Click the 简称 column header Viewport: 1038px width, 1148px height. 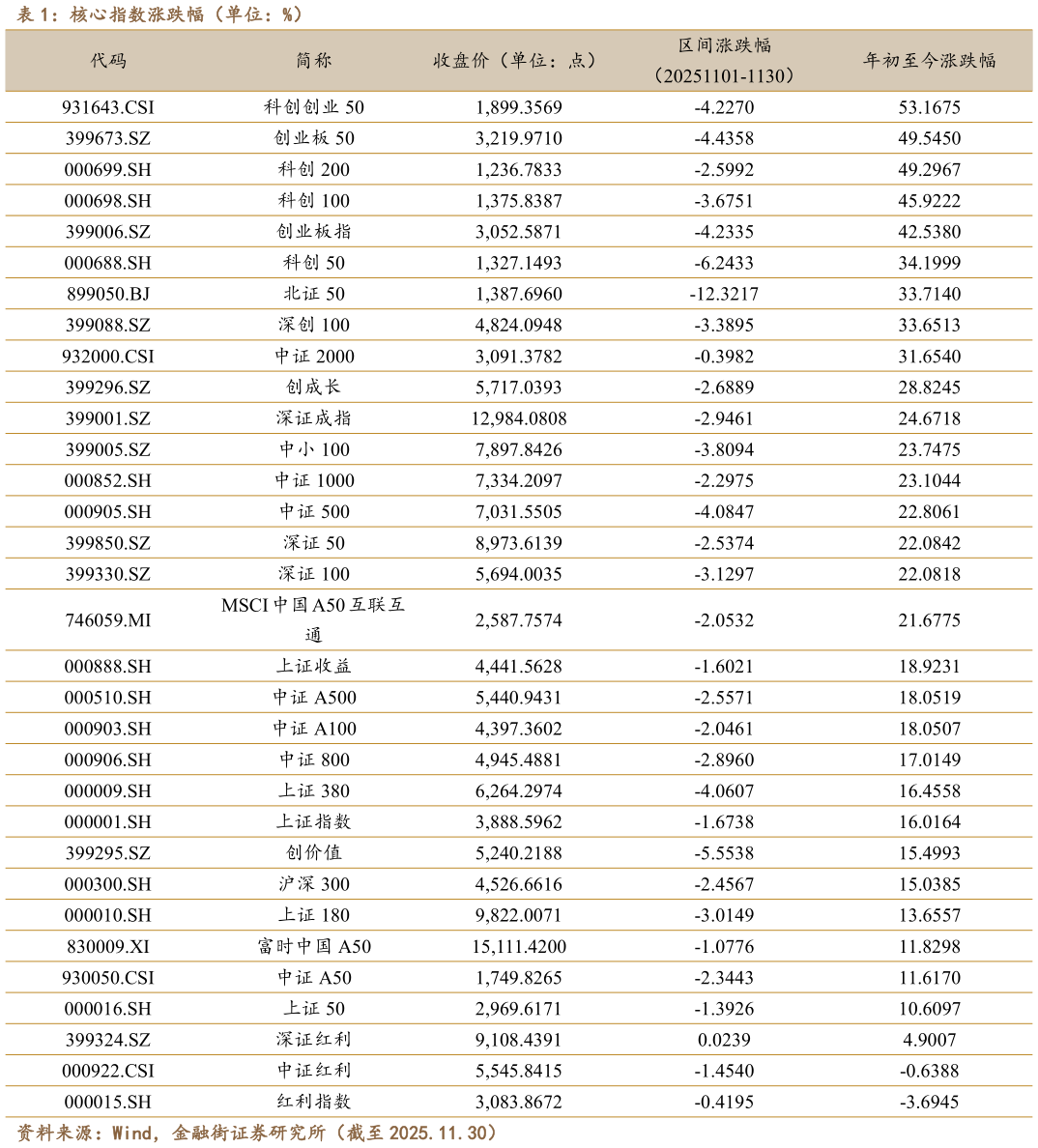(x=314, y=61)
